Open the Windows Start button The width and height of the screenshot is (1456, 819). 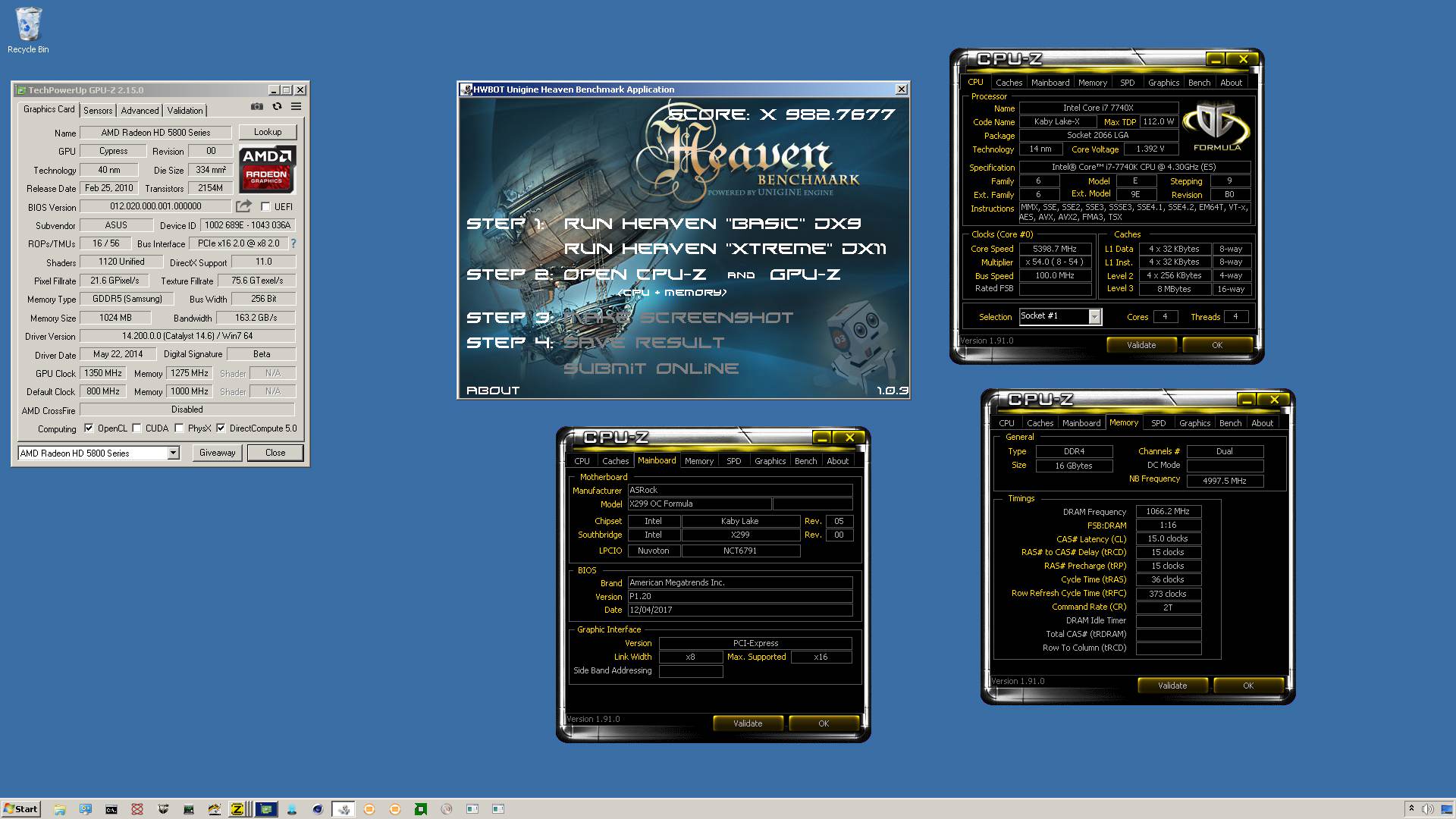(x=20, y=809)
